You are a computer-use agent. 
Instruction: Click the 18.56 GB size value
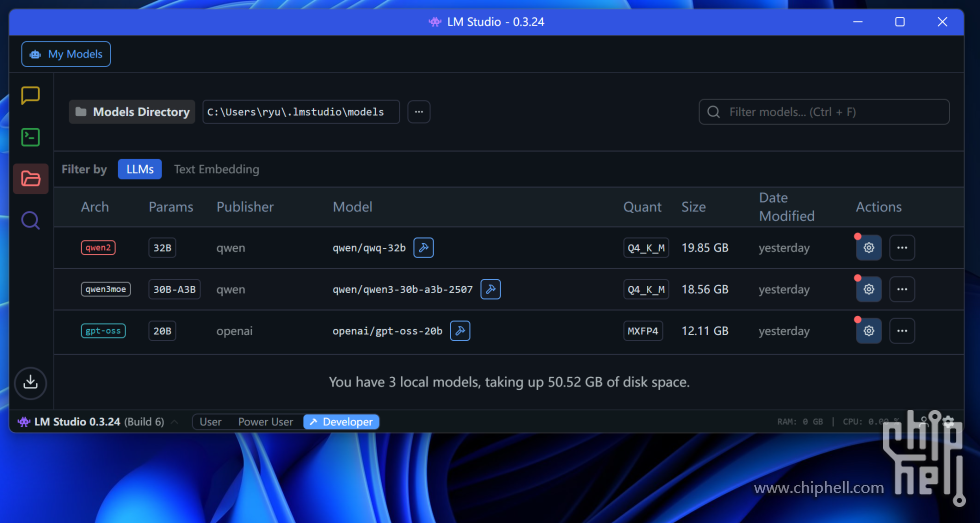pyautogui.click(x=705, y=289)
